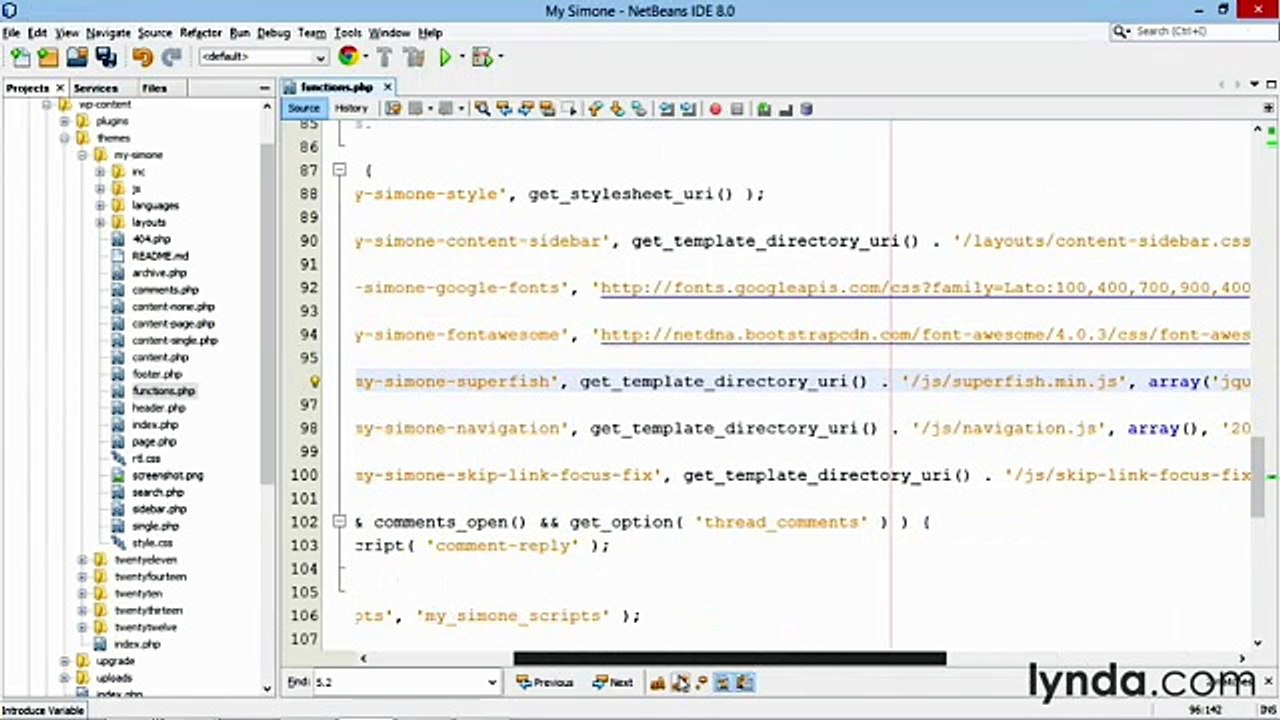1280x720 pixels.
Task: Toggle Highlight Search in editor toolbar
Action: [x=548, y=109]
